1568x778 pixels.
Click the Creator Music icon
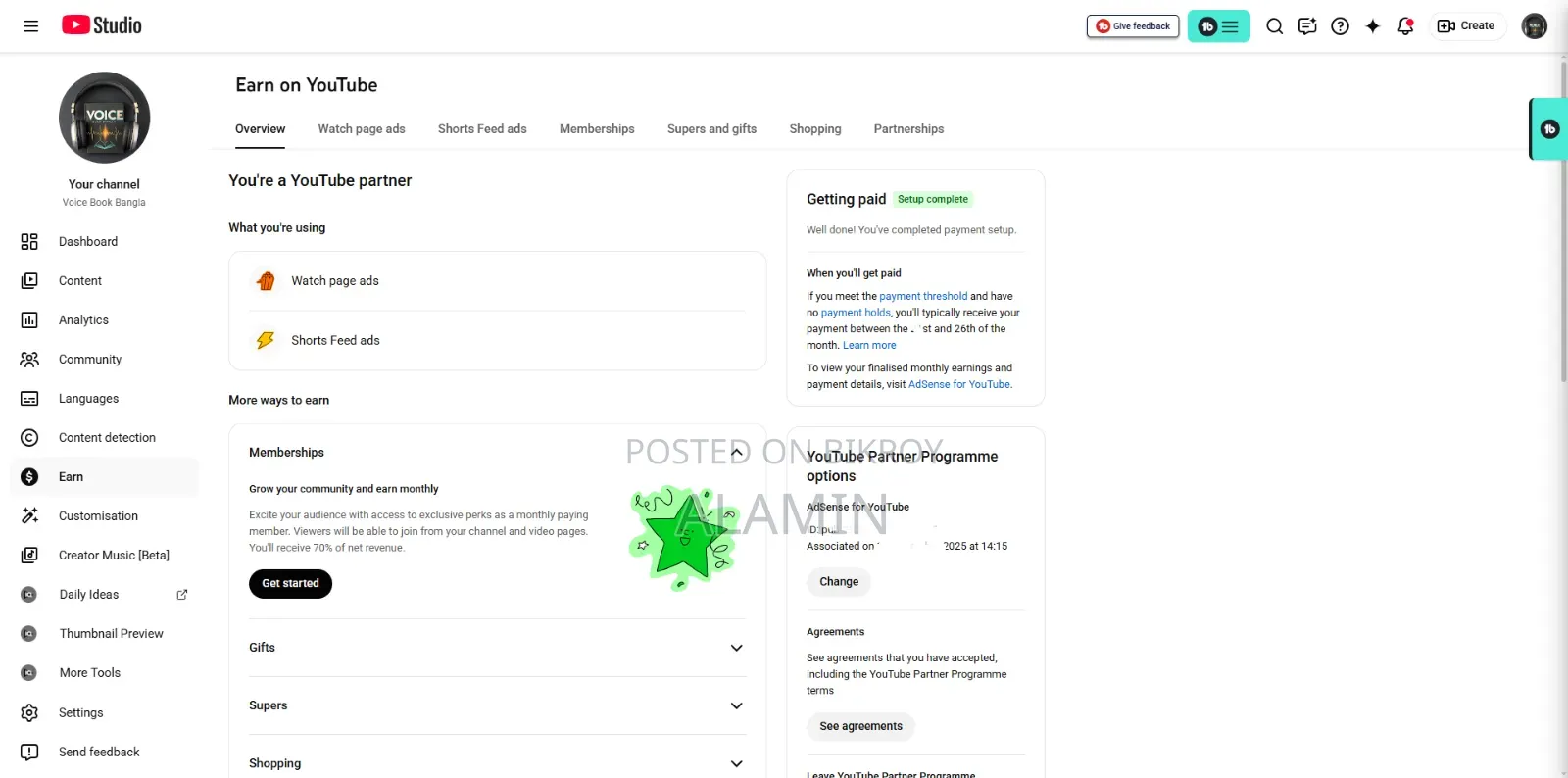point(29,555)
